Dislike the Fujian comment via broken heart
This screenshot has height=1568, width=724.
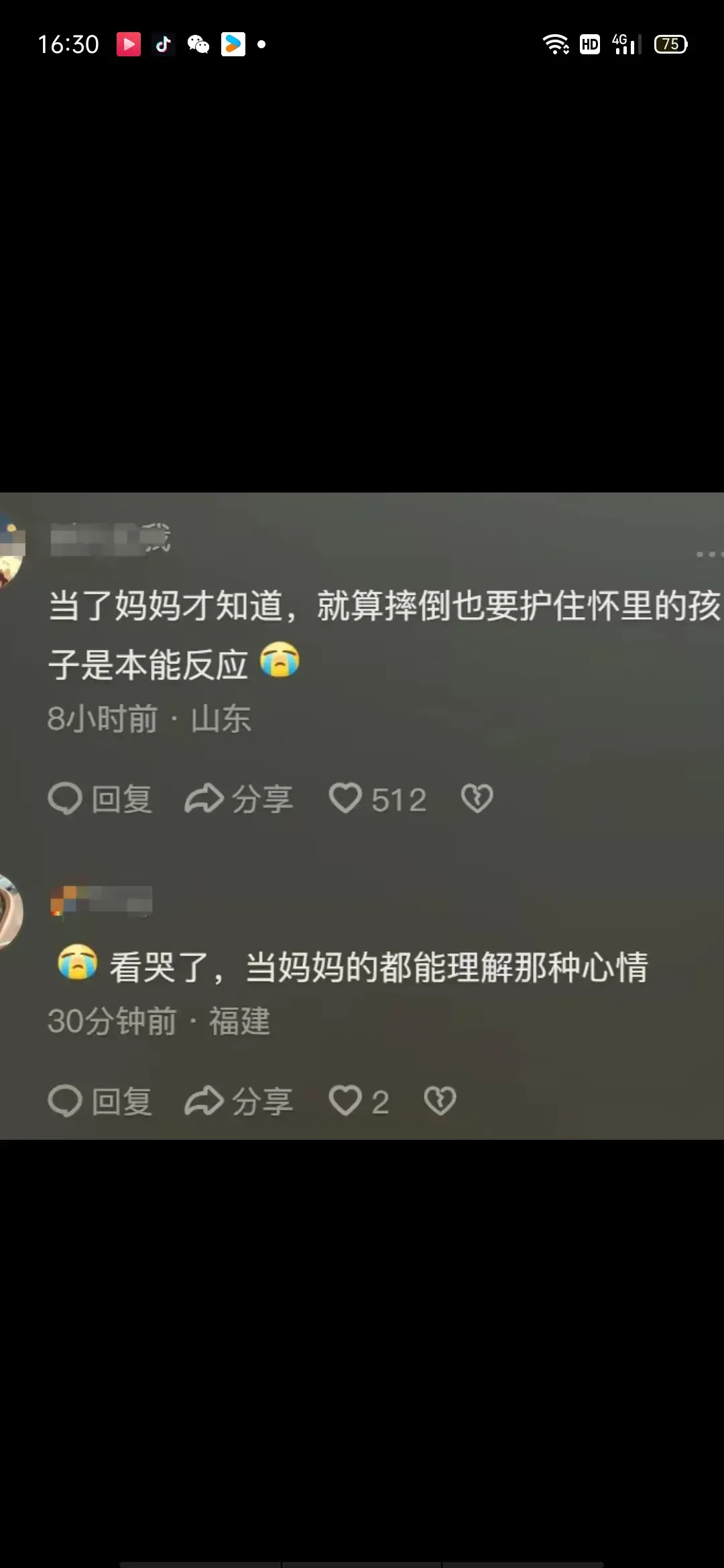click(440, 1100)
